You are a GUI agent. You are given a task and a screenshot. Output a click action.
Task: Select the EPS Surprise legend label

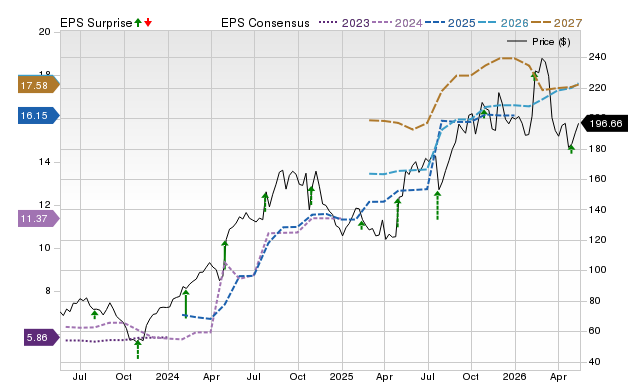[96, 23]
